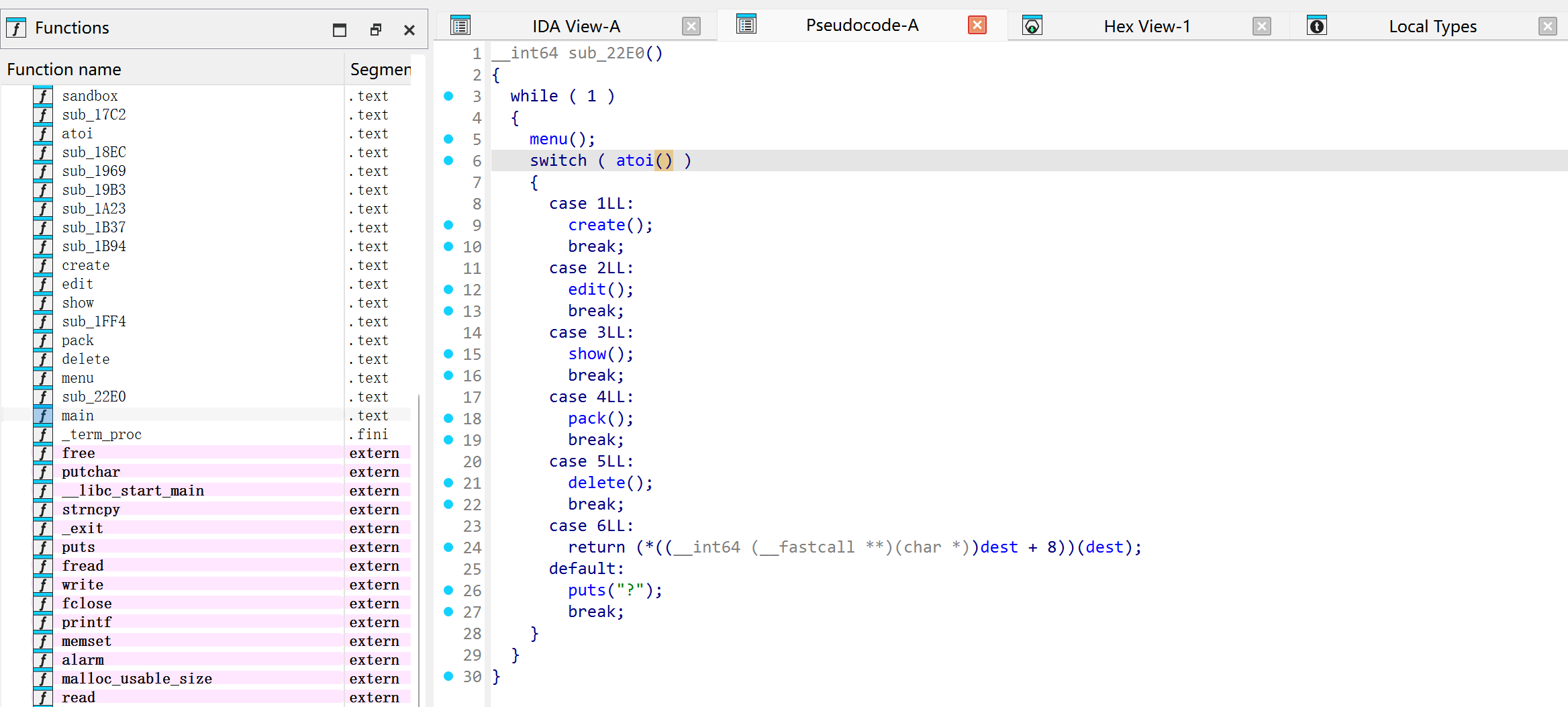Click the puts call on line 26
Viewport: 1568px width, 707px height.
click(x=587, y=590)
